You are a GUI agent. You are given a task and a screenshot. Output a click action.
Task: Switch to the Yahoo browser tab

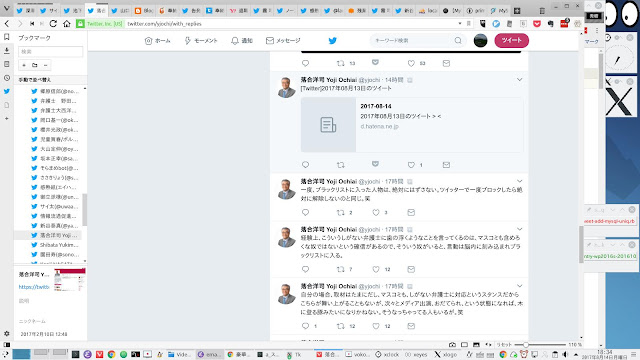[239, 11]
